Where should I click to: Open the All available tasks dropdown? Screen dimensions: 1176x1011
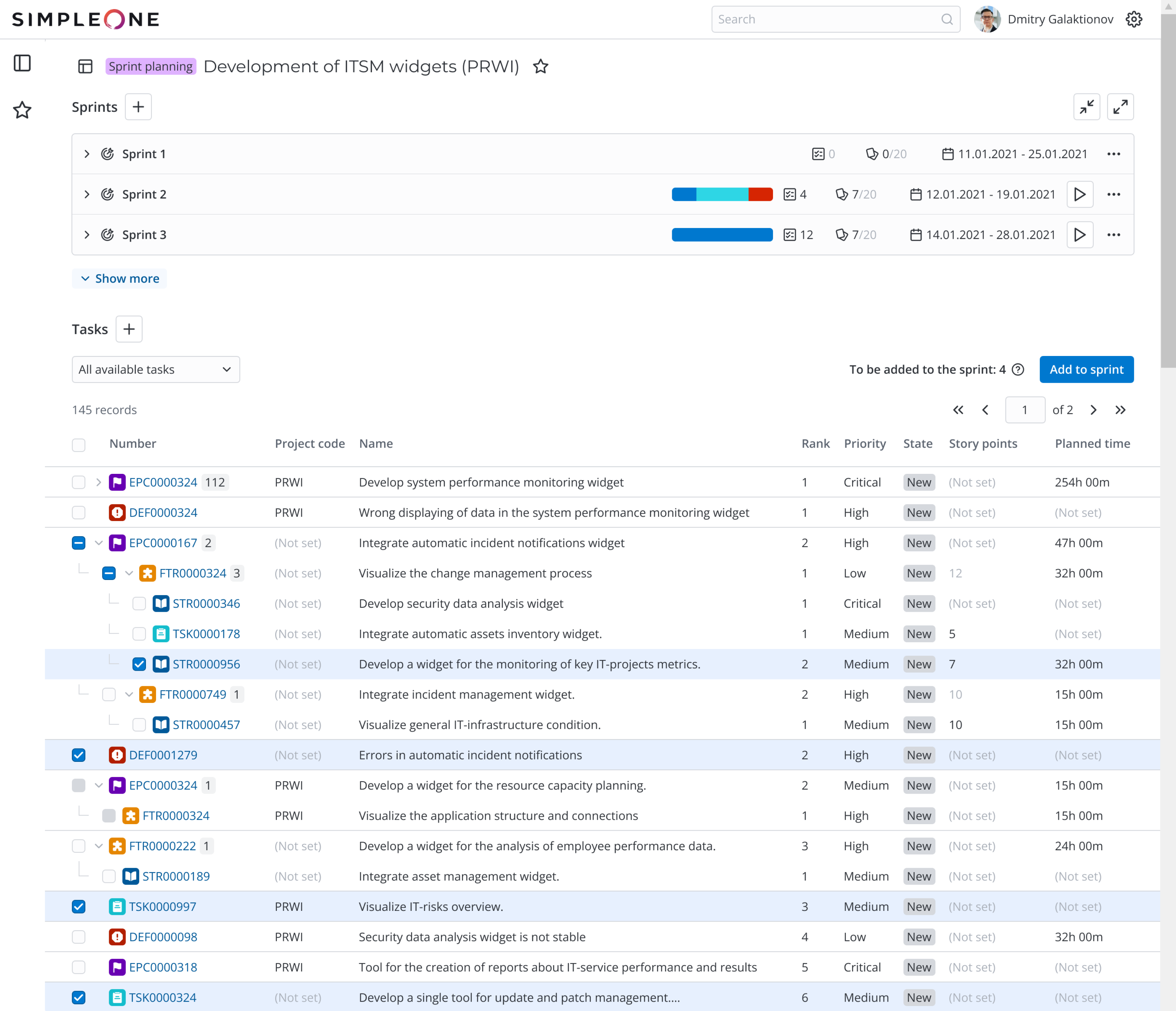point(156,370)
